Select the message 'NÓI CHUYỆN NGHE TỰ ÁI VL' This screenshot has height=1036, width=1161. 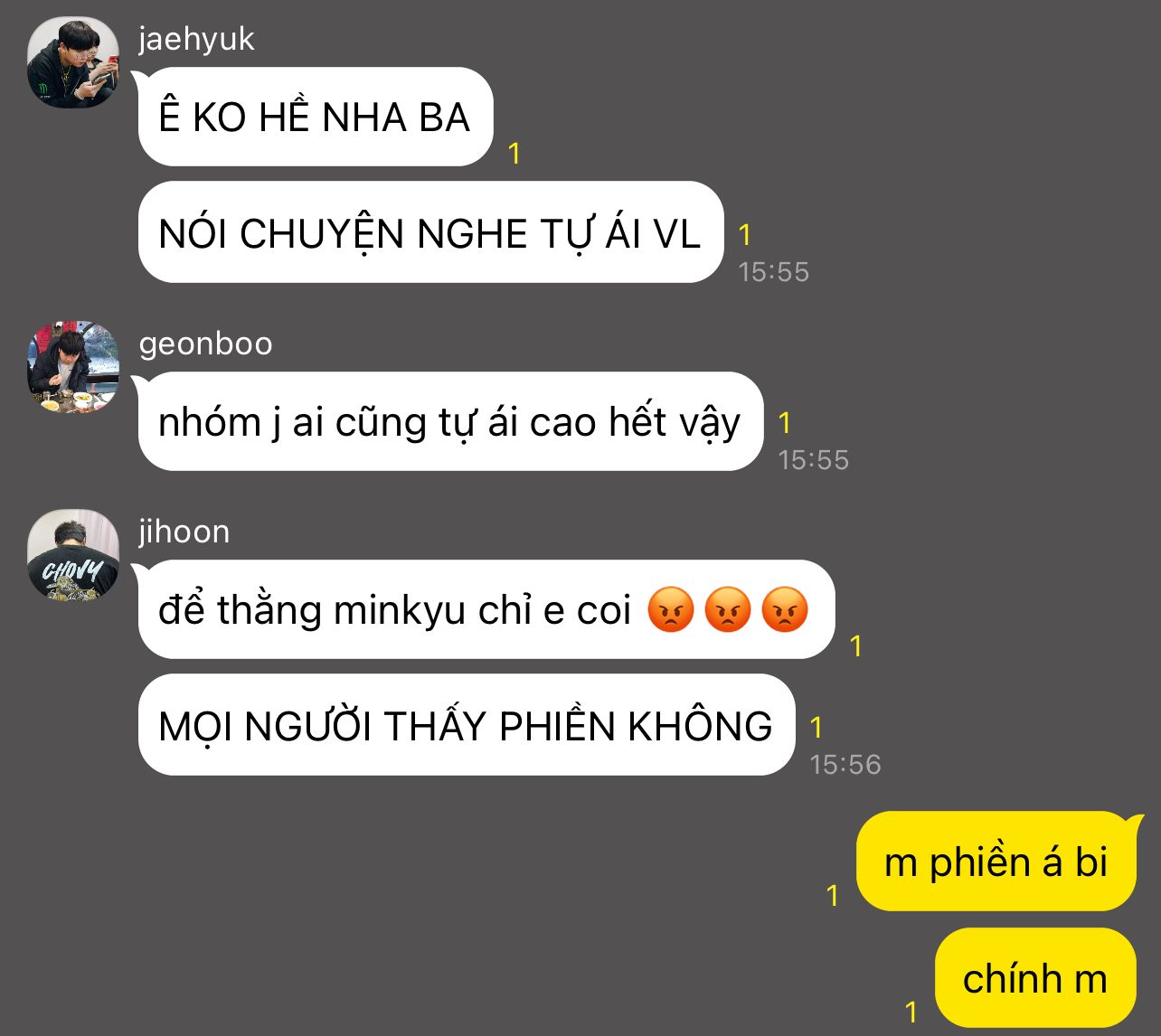430,232
